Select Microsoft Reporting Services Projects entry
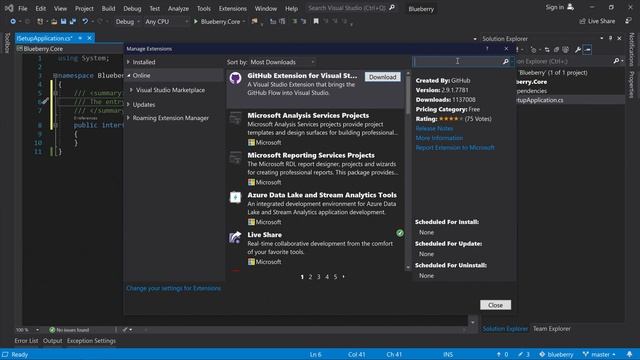640x360 pixels. tap(316, 168)
